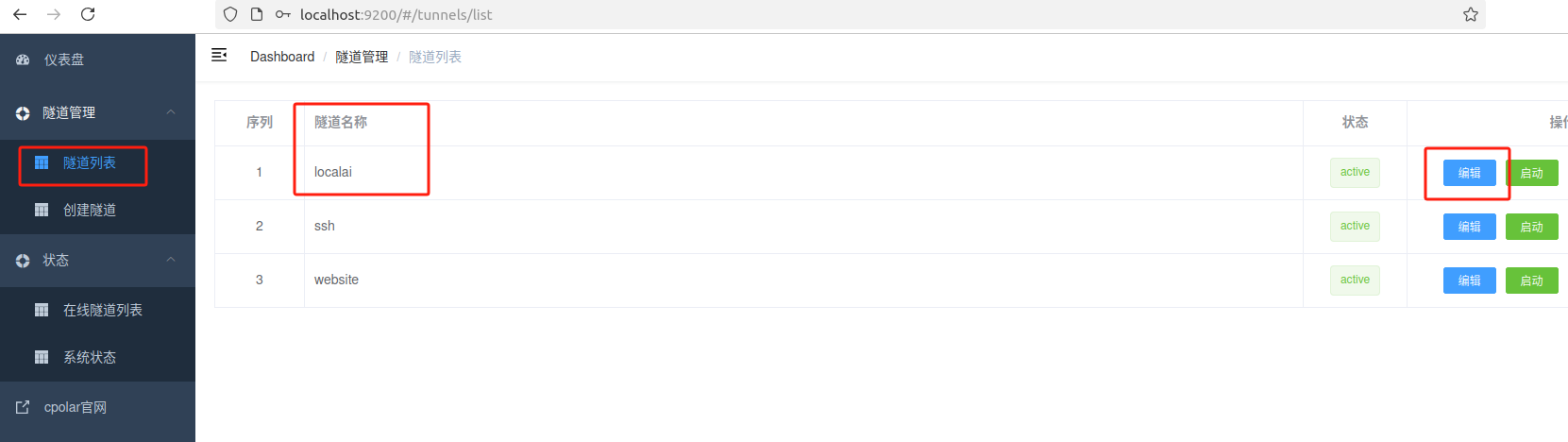Bookmark page with the star icon
1568x442 pixels.
pyautogui.click(x=1471, y=14)
